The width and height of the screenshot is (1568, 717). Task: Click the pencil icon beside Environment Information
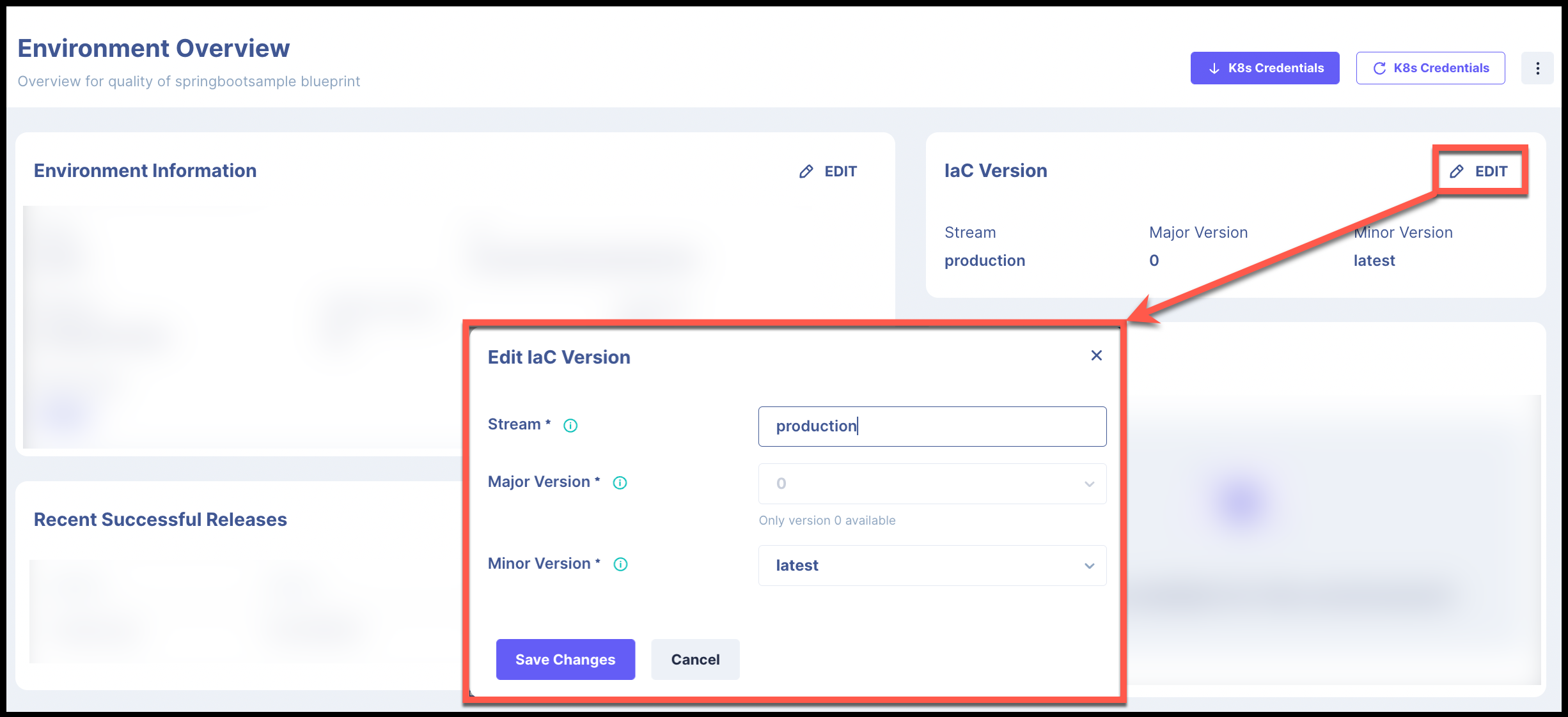click(x=806, y=171)
